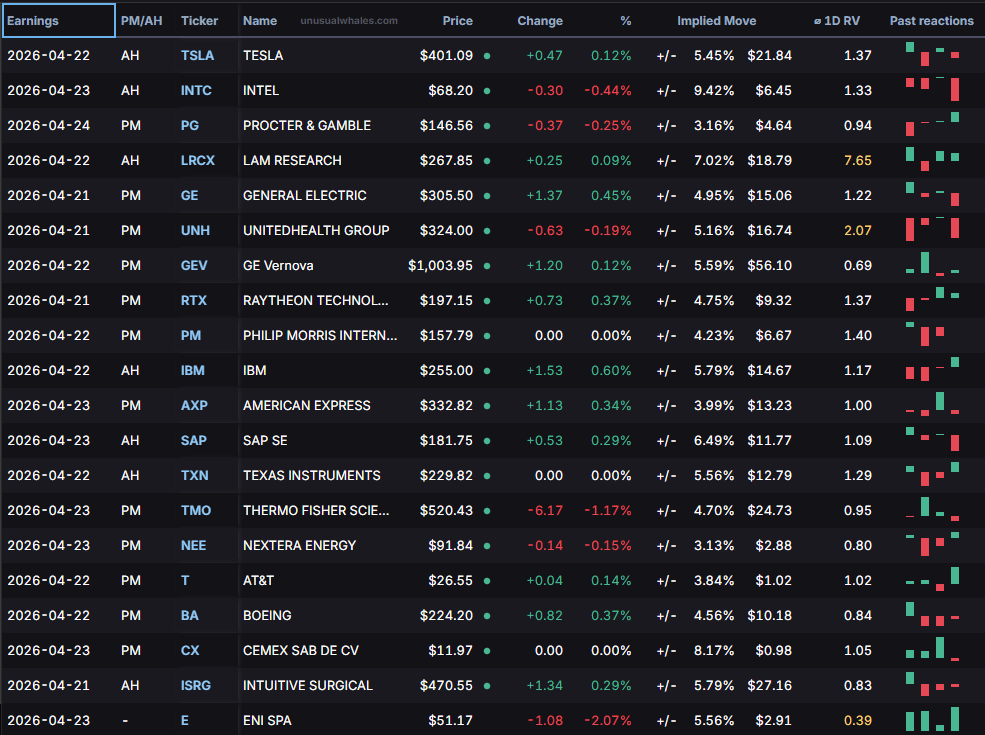Click the change value -6.17
Screen dimensions: 985x735
545,511
